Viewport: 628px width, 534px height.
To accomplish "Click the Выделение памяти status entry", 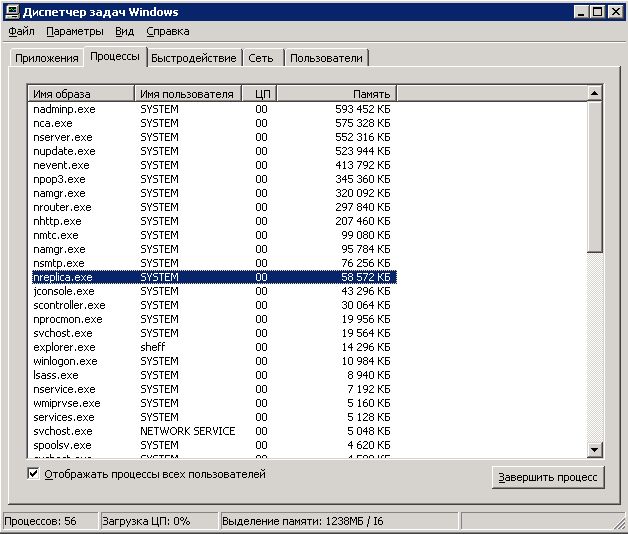I will [x=339, y=521].
